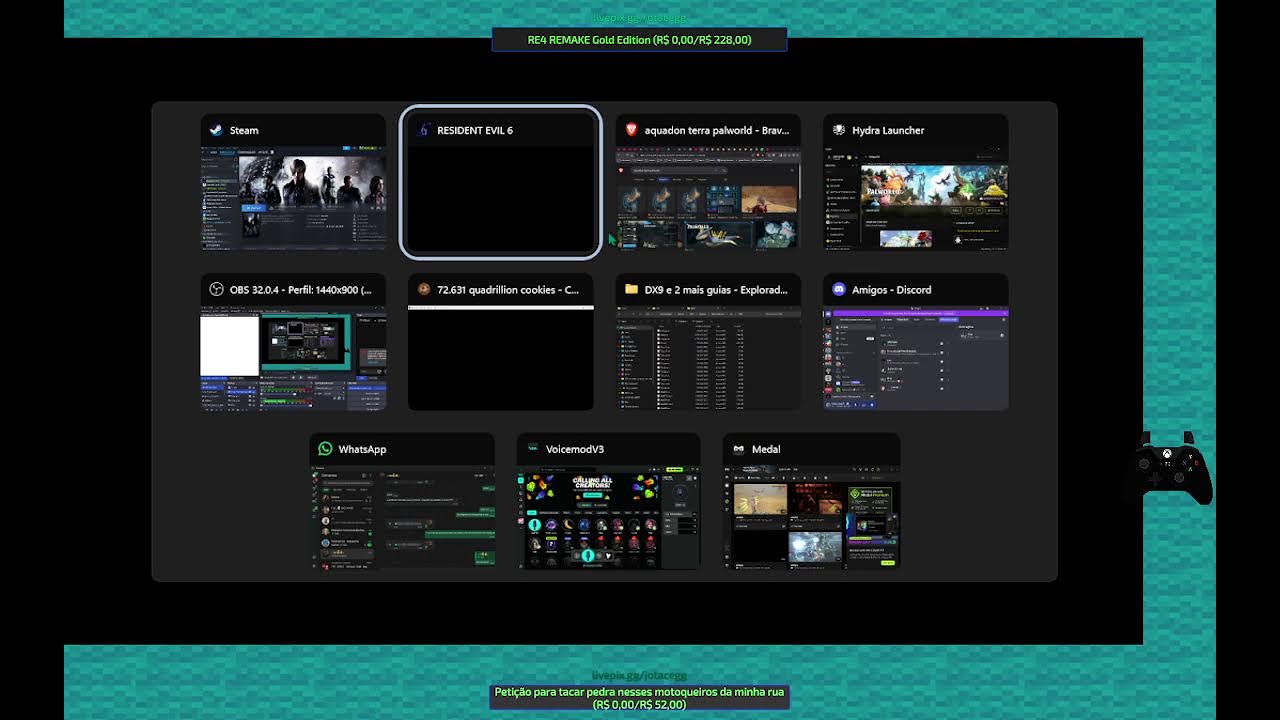Click the Hydra Launcher app icon
This screenshot has width=1280, height=720.
(x=839, y=130)
